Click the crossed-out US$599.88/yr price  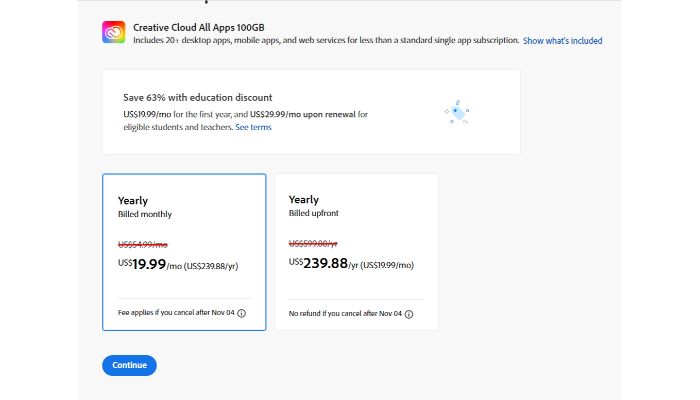click(314, 244)
